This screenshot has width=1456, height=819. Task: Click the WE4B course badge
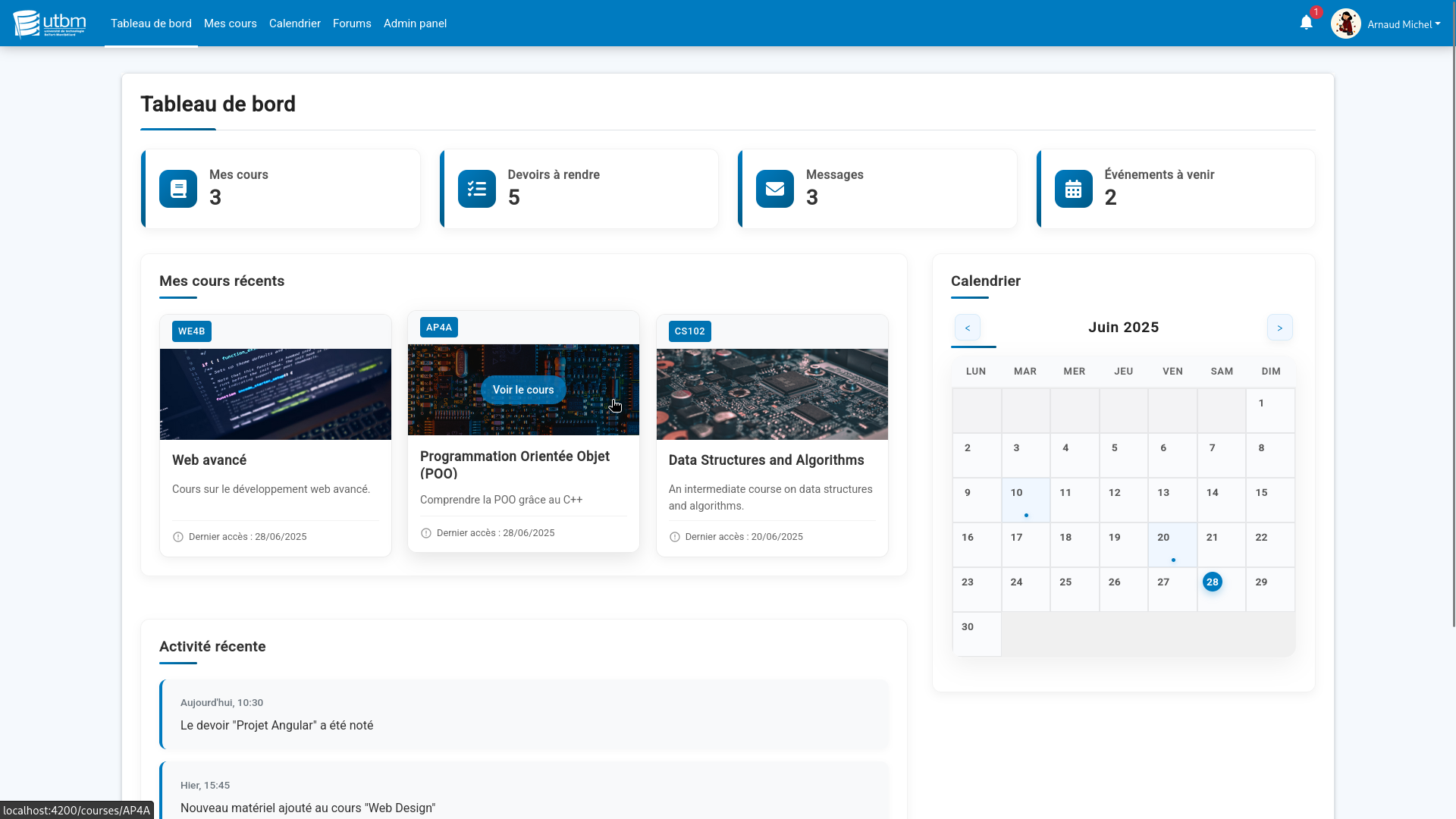tap(191, 331)
